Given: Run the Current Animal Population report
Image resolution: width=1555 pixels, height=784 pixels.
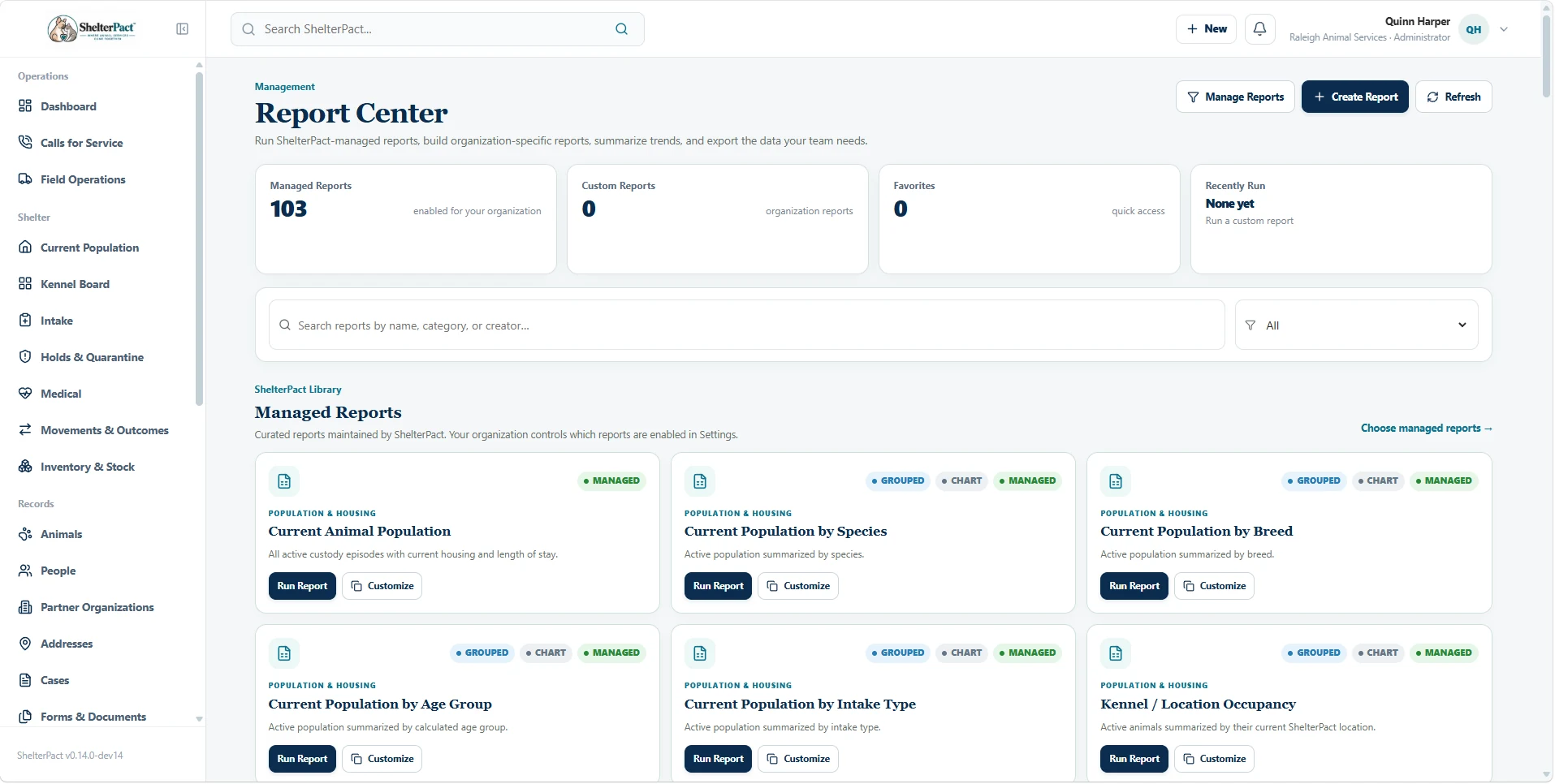Looking at the screenshot, I should click(x=302, y=586).
